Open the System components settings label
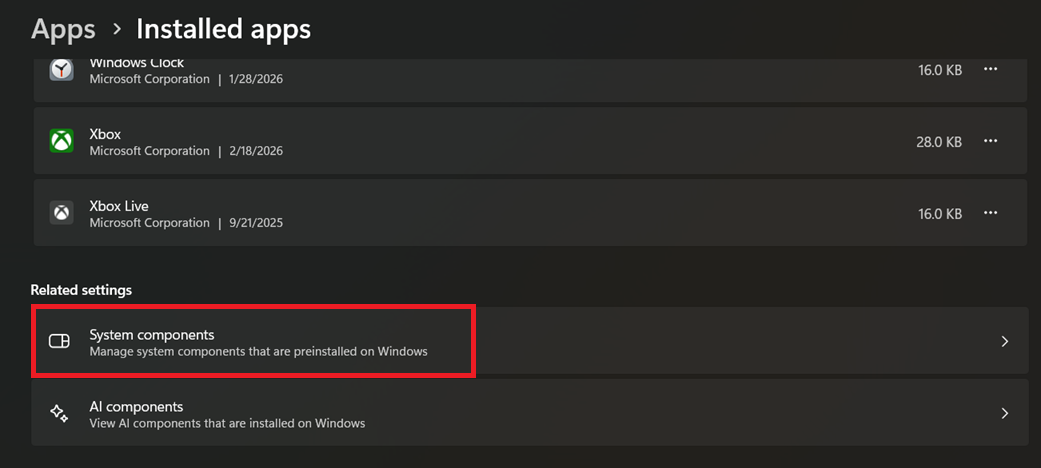This screenshot has height=468, width=1041. point(152,334)
